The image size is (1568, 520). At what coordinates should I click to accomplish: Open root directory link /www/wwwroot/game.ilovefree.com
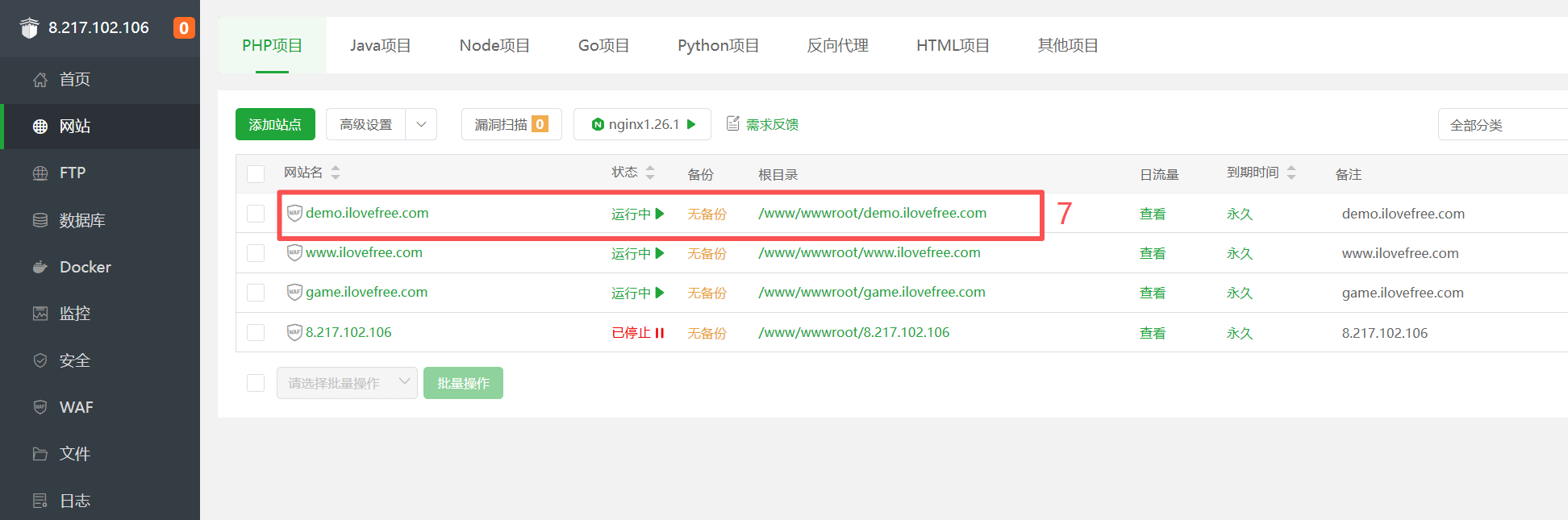pos(871,293)
